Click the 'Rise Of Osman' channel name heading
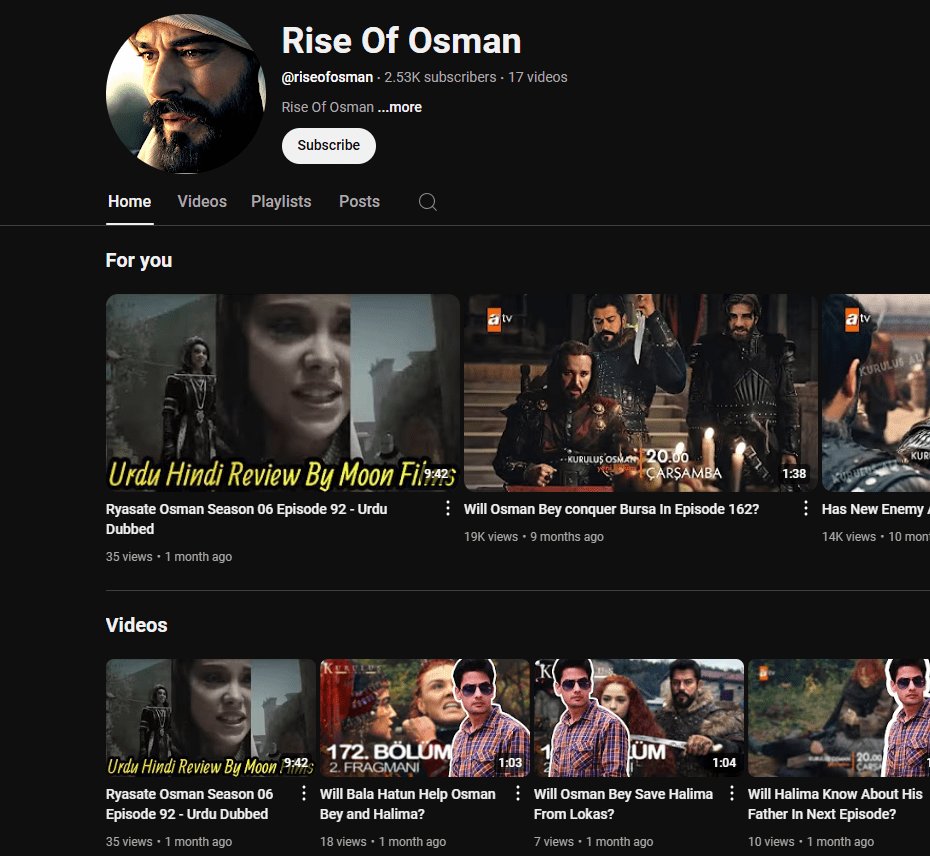Viewport: 930px width, 856px height. [402, 41]
